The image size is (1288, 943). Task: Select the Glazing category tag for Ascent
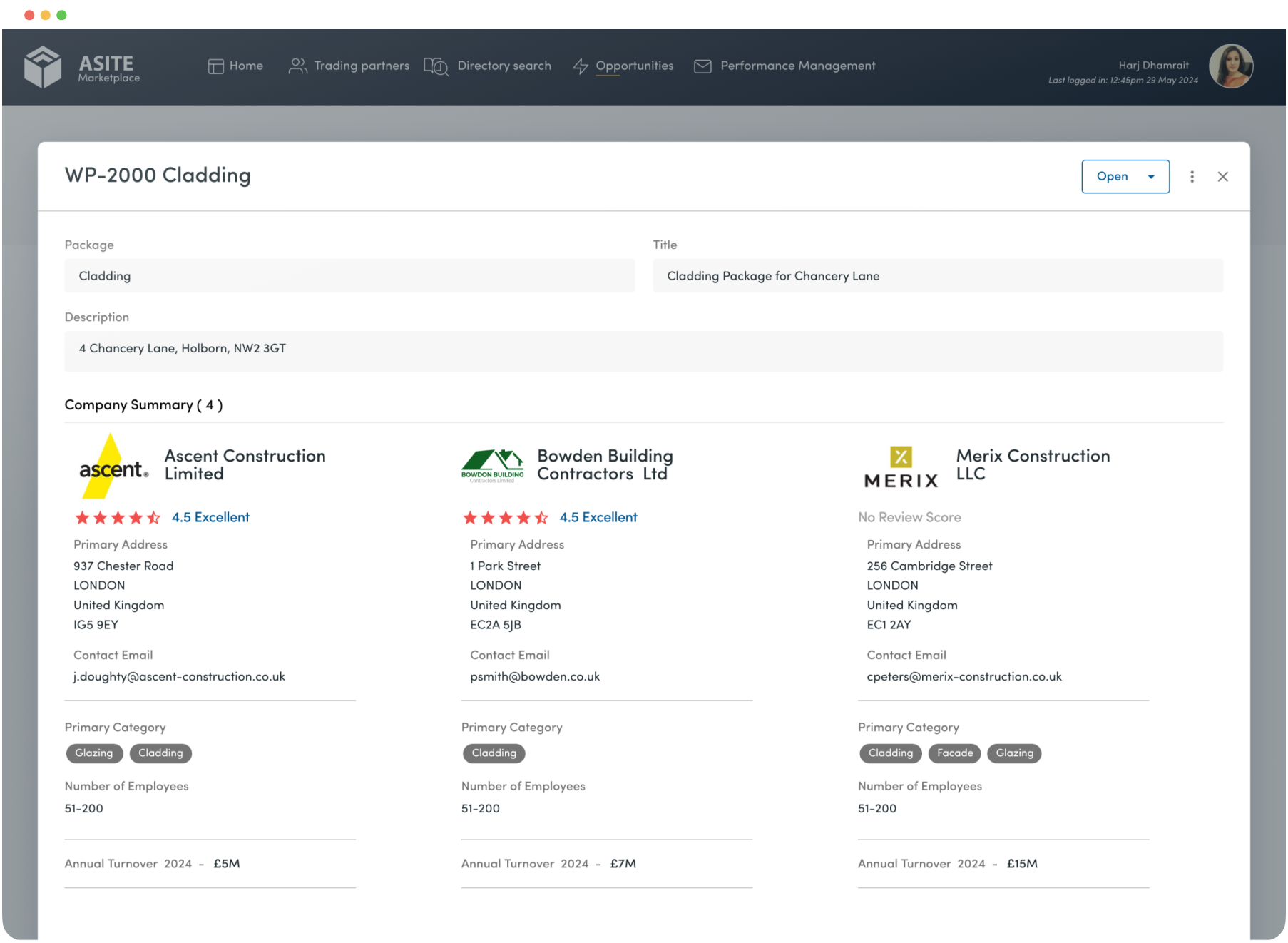[94, 753]
